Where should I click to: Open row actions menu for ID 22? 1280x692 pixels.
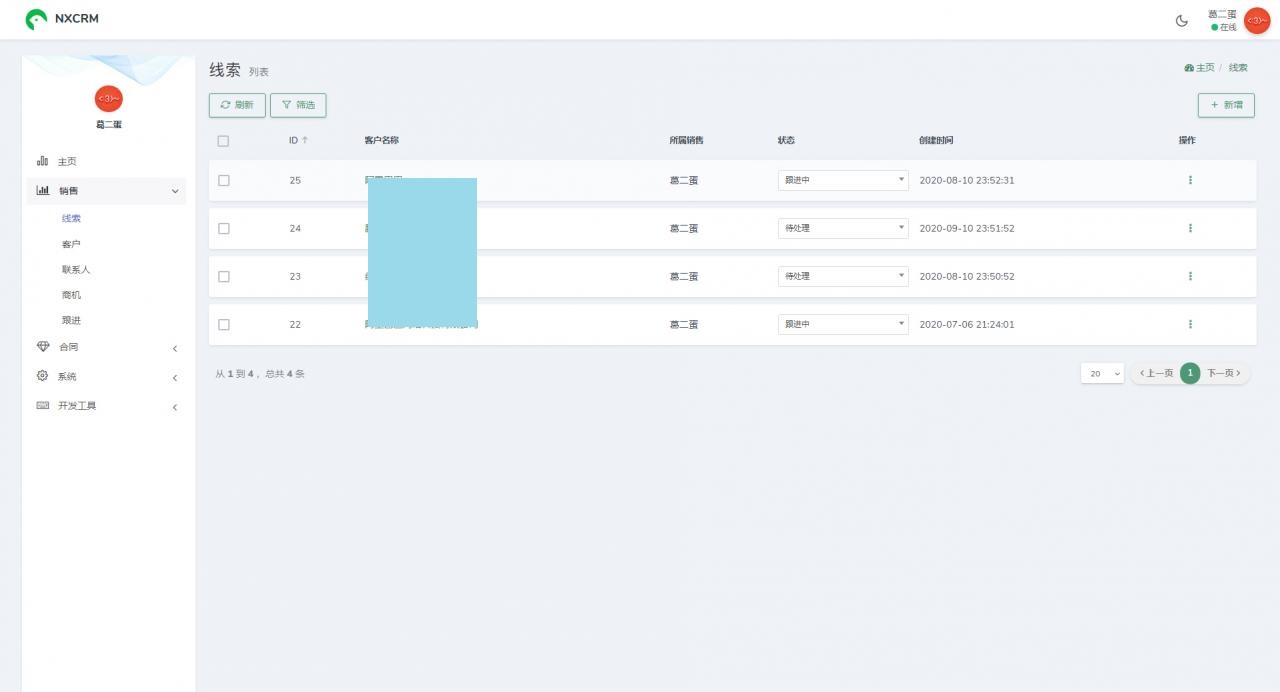point(1190,324)
